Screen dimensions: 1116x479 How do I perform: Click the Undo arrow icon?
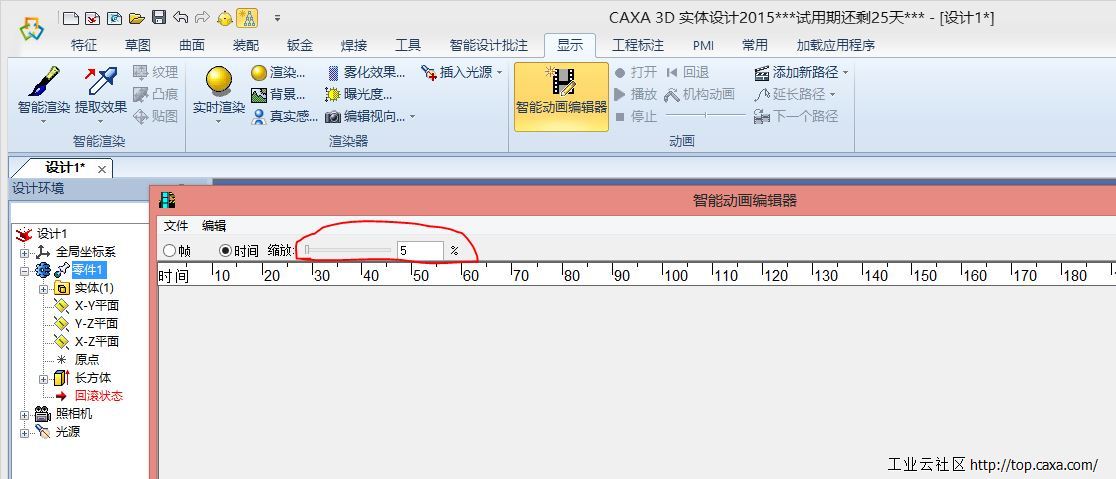point(181,18)
